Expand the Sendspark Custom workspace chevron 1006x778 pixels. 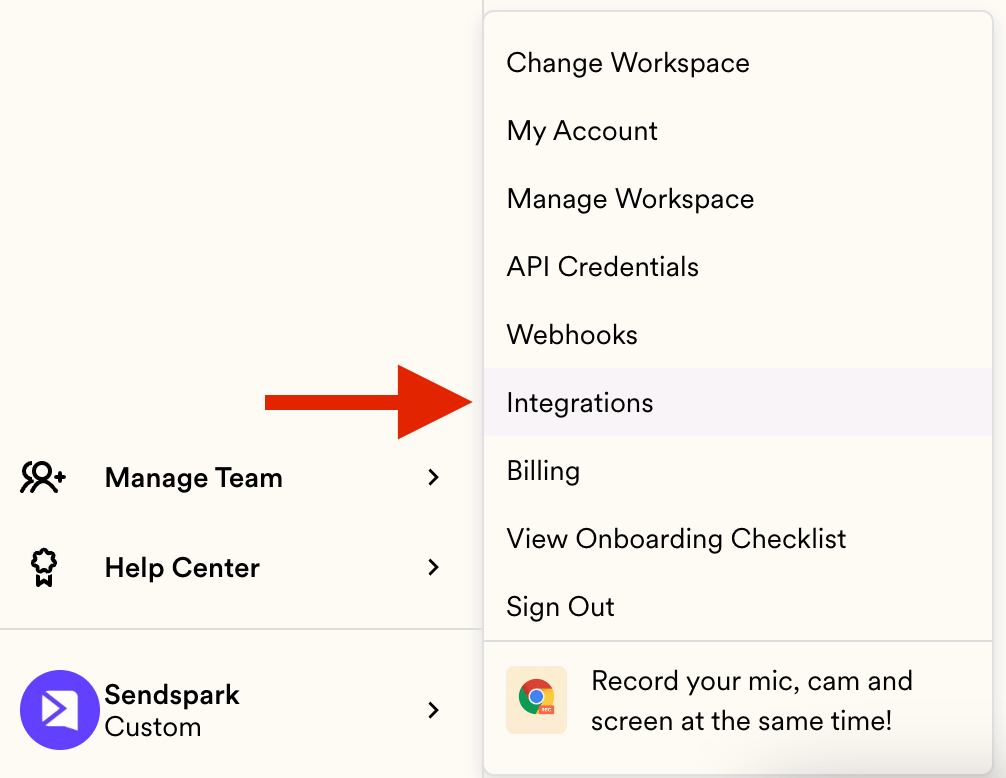434,710
